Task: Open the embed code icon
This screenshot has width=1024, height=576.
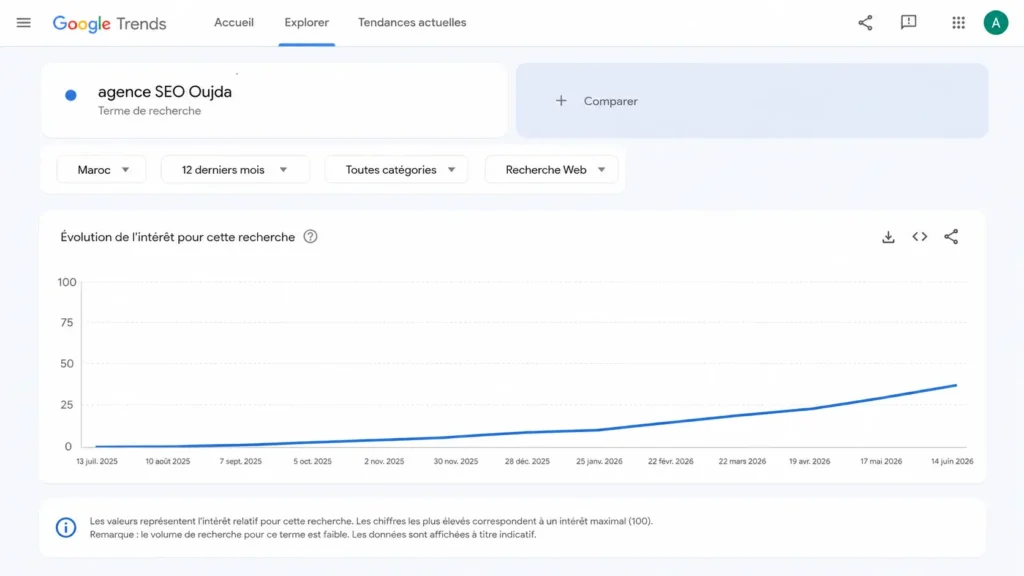Action: coord(920,236)
